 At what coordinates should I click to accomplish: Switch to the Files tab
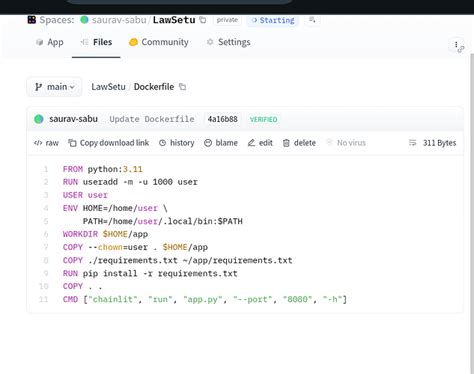[x=96, y=42]
